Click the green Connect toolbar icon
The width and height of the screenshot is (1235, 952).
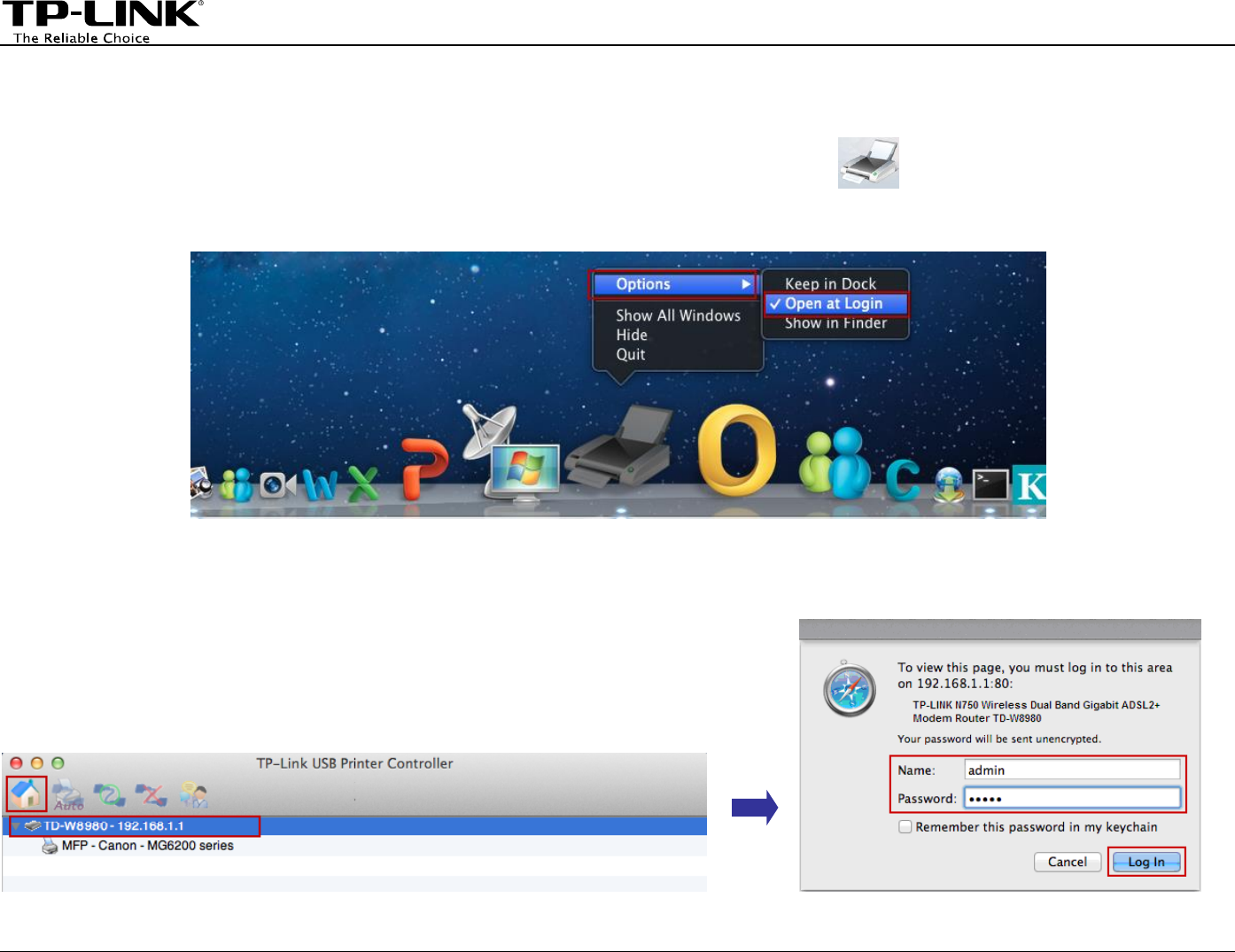[110, 794]
